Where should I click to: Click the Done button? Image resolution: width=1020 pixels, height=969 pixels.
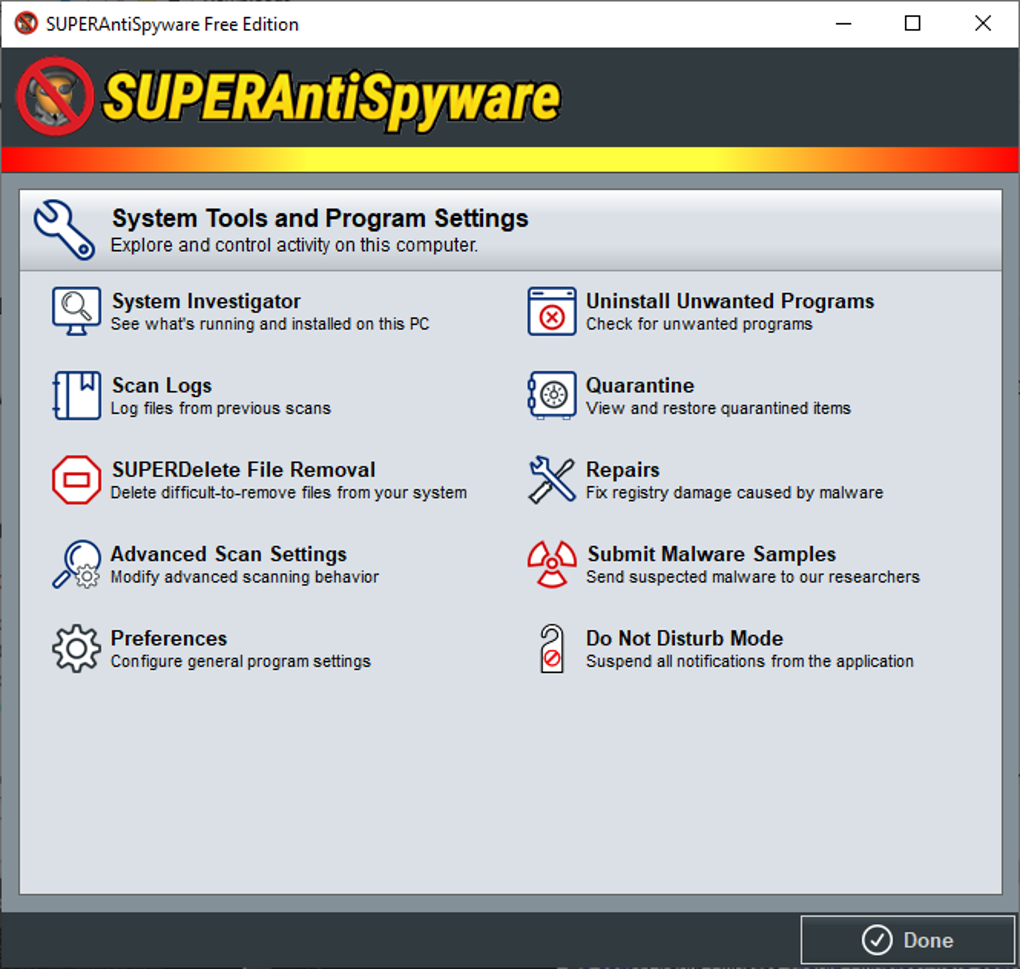907,940
